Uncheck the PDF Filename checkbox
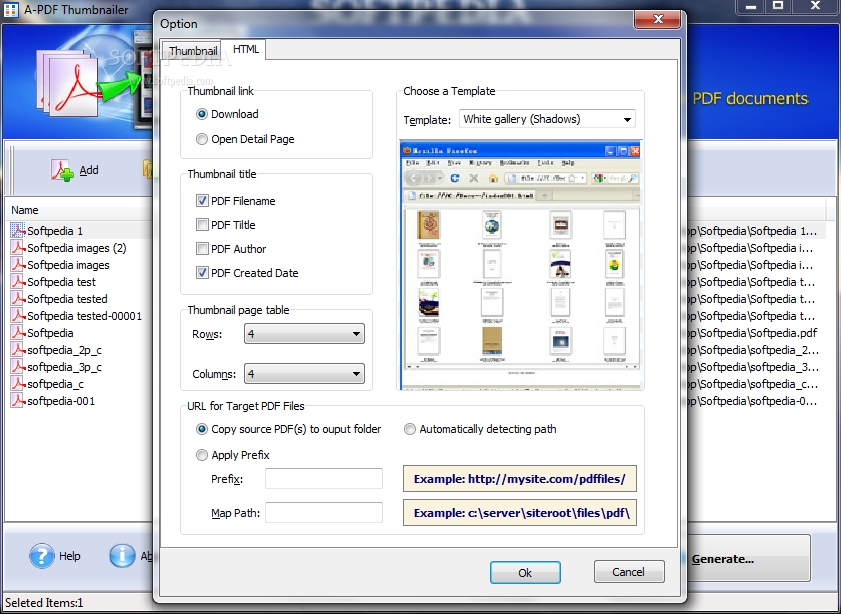 click(202, 201)
